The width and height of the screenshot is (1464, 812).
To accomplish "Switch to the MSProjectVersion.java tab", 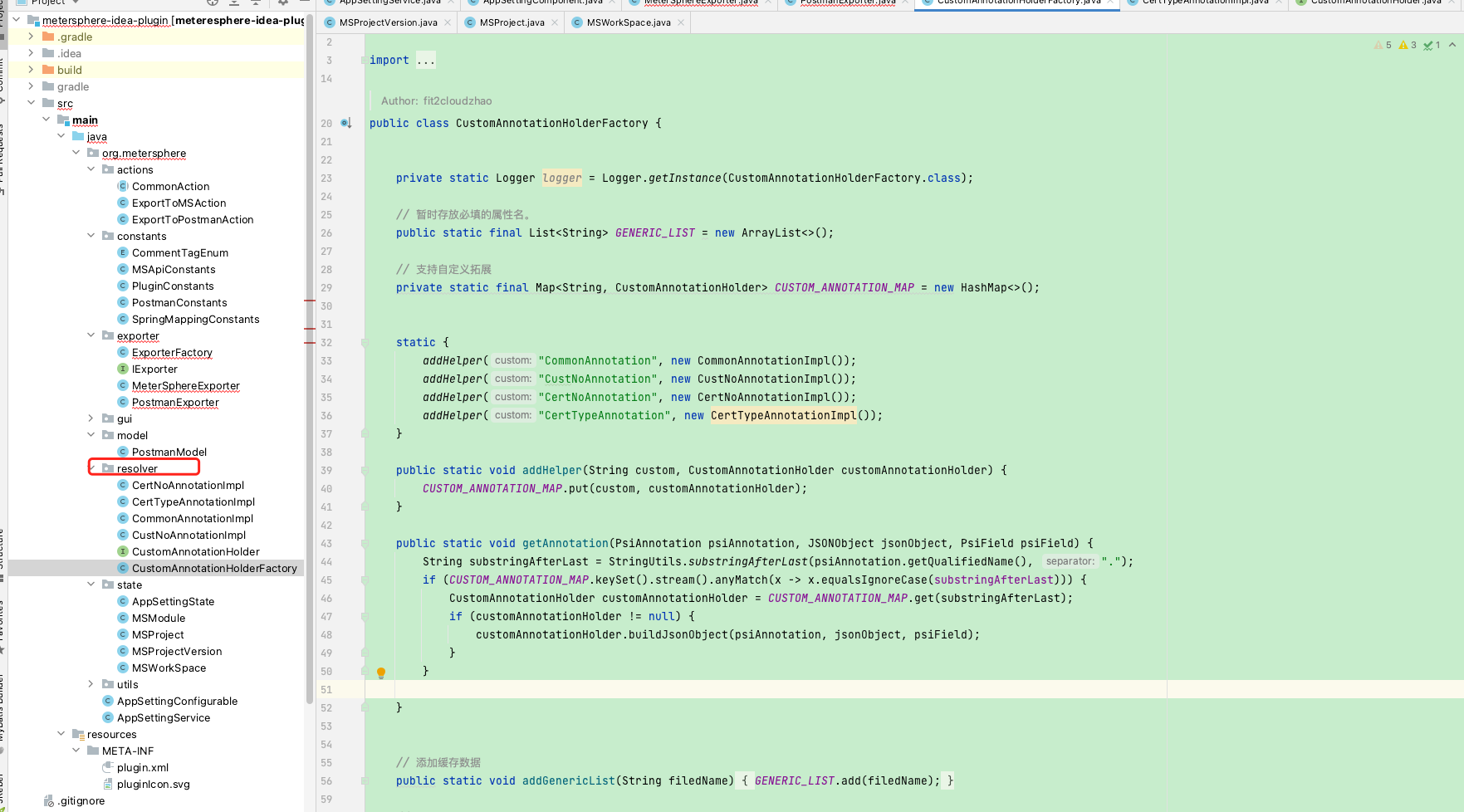I will (x=388, y=22).
